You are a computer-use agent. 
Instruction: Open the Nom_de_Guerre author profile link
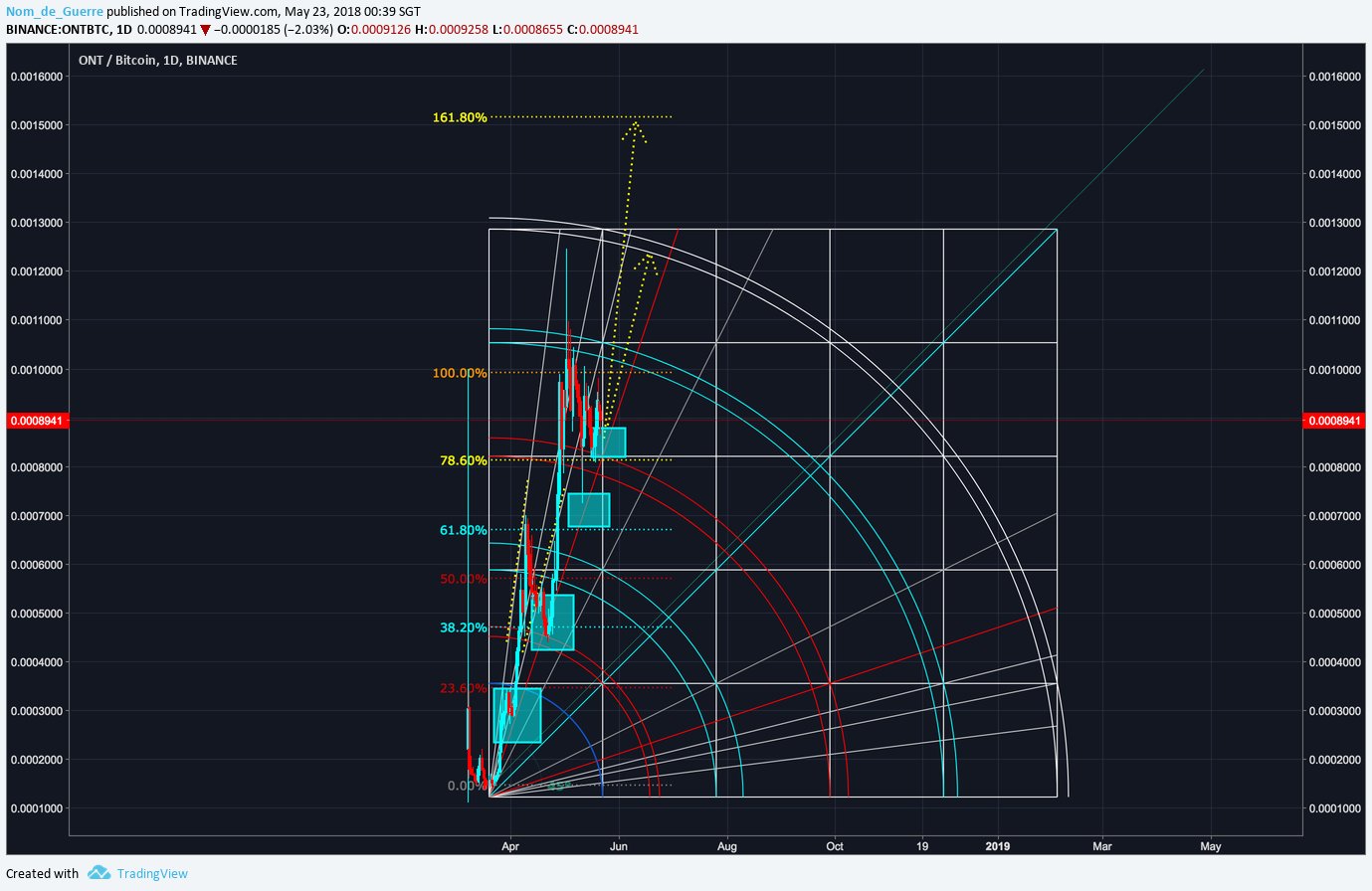click(55, 12)
